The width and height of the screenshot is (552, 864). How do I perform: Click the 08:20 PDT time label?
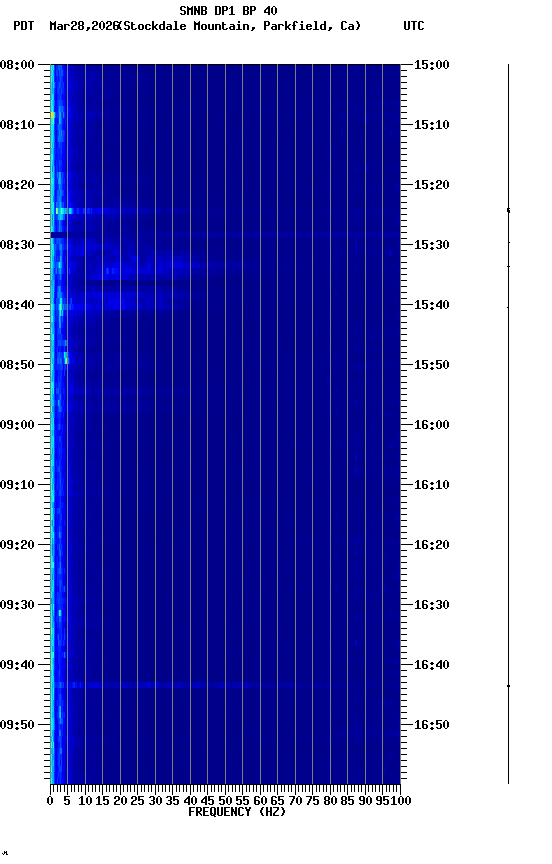tap(17, 185)
